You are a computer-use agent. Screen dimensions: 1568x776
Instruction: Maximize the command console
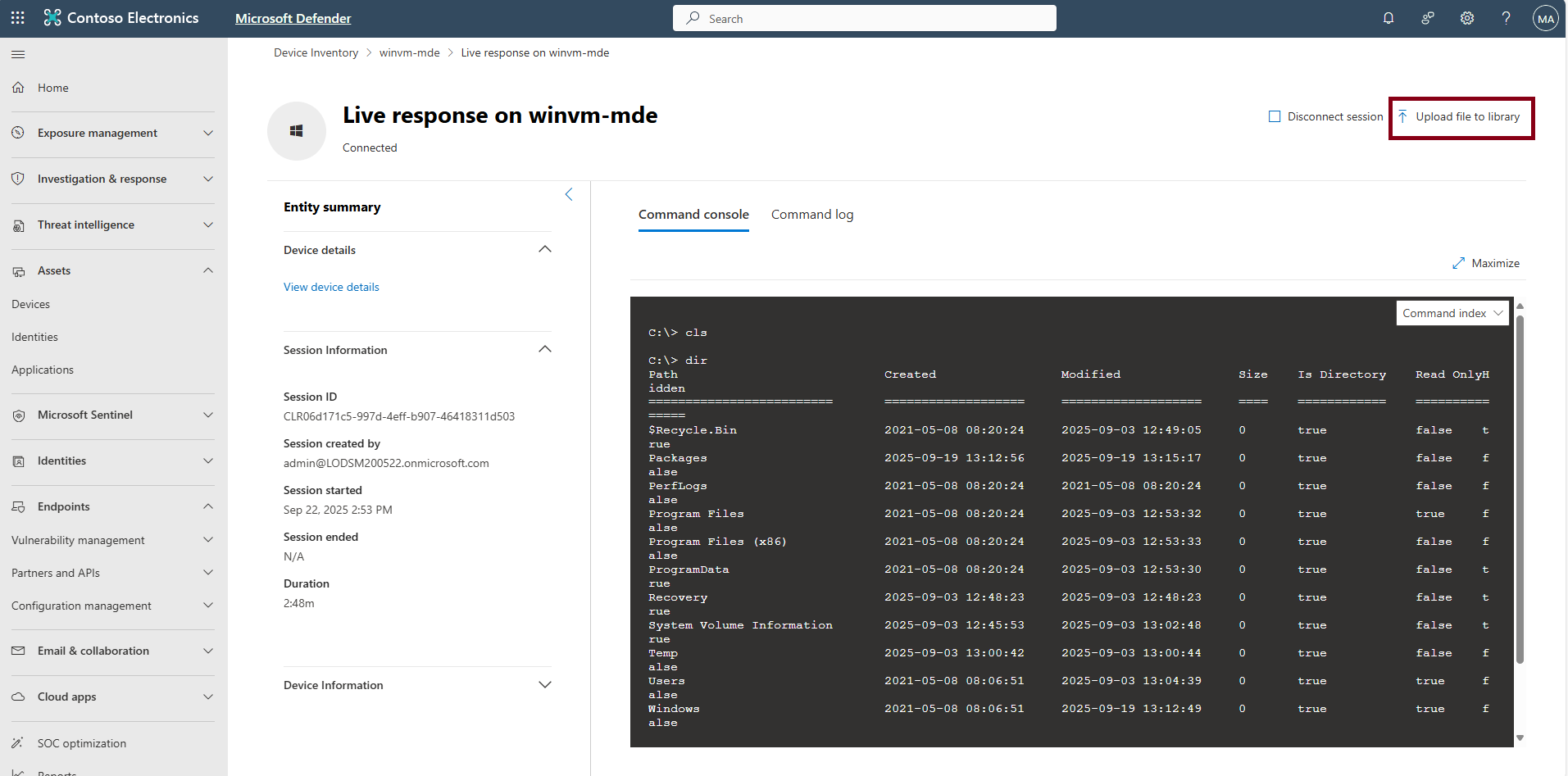coord(1486,263)
